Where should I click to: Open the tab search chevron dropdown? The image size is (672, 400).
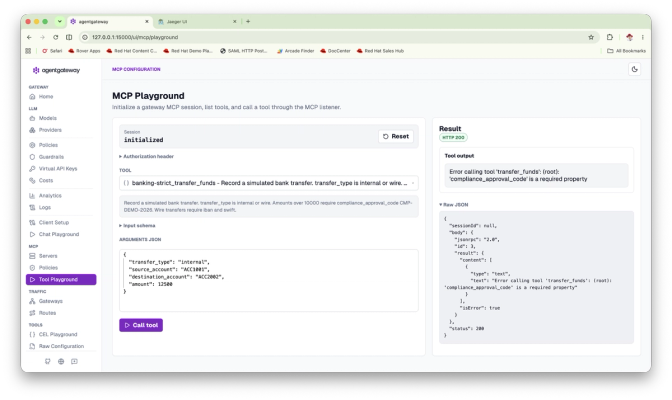tap(60, 21)
